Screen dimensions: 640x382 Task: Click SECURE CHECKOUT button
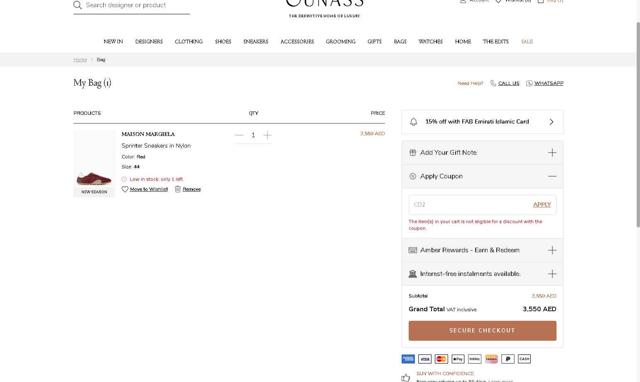point(482,331)
